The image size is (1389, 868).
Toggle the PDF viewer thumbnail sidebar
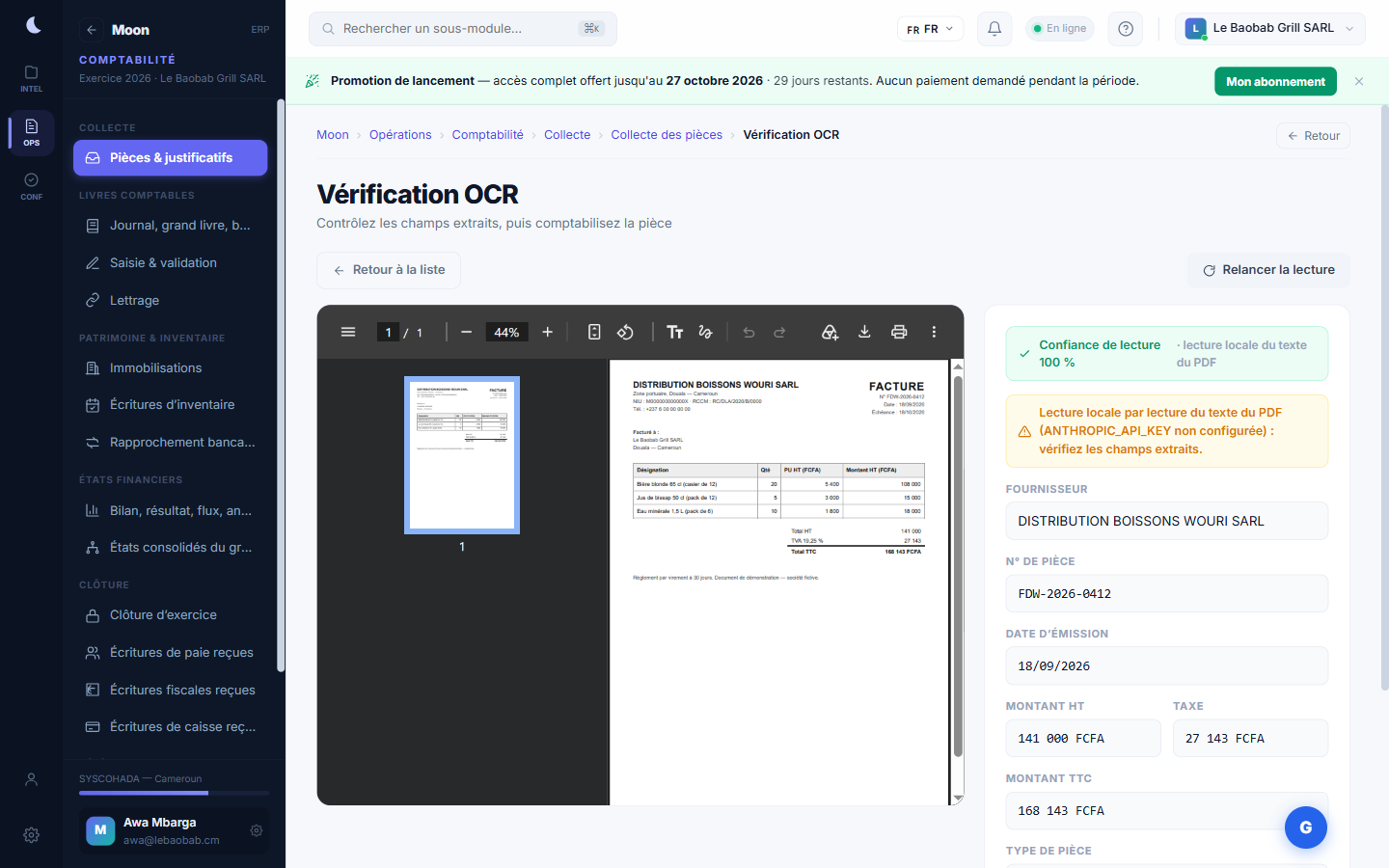pyautogui.click(x=348, y=332)
